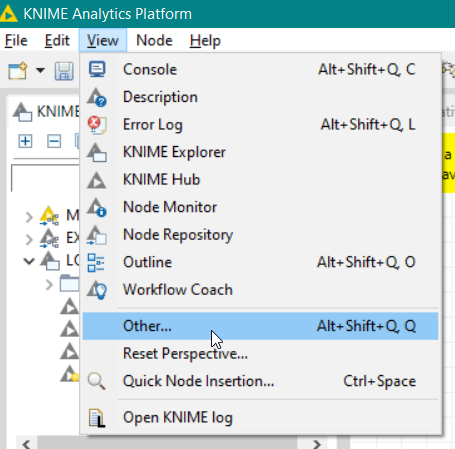
Task: Open the Node menu
Action: (154, 41)
